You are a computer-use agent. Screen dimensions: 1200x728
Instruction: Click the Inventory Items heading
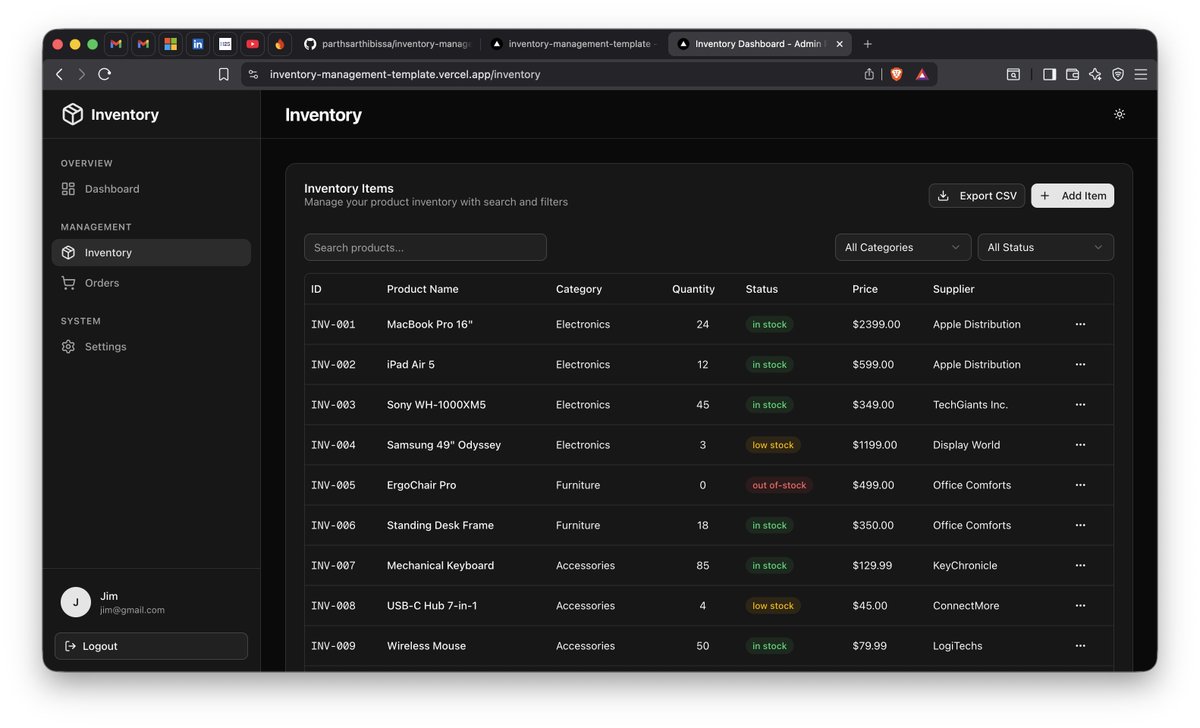tap(349, 188)
